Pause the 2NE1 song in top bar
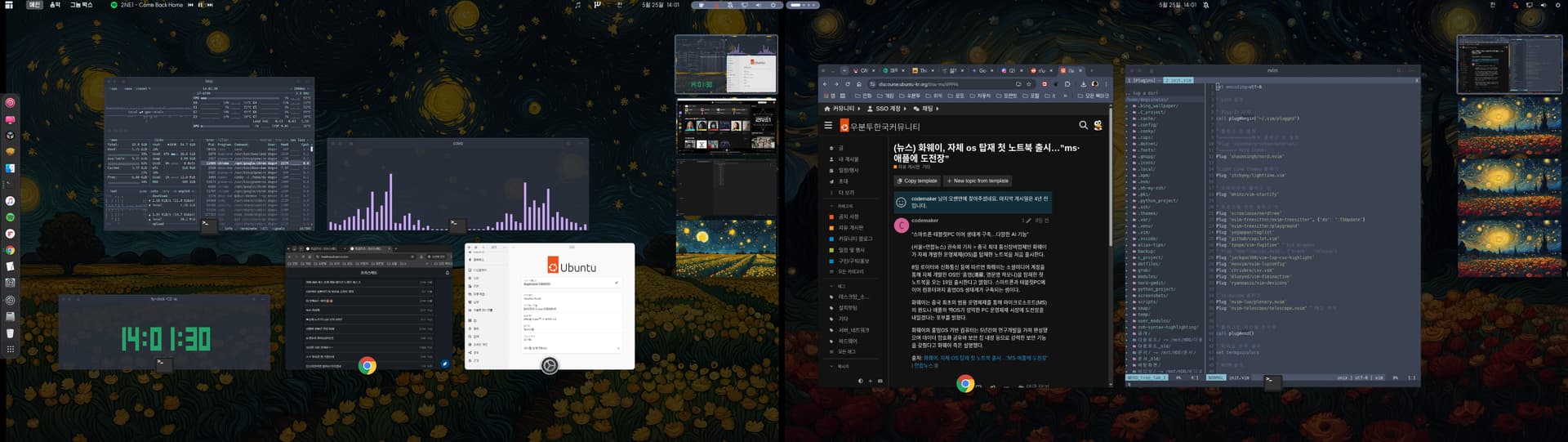The image size is (1568, 442). point(200,5)
